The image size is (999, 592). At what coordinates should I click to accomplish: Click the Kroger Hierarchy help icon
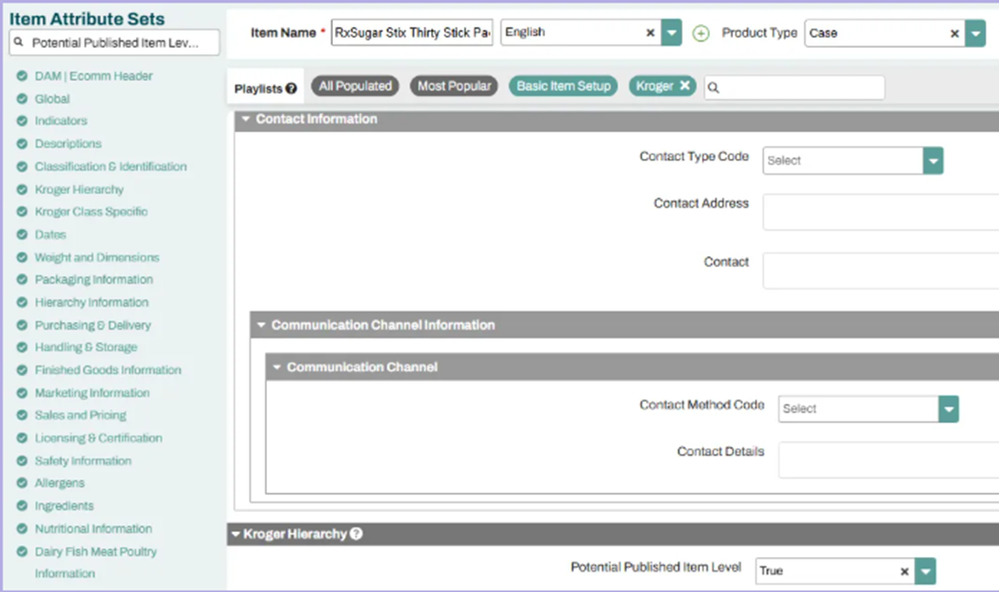[356, 534]
